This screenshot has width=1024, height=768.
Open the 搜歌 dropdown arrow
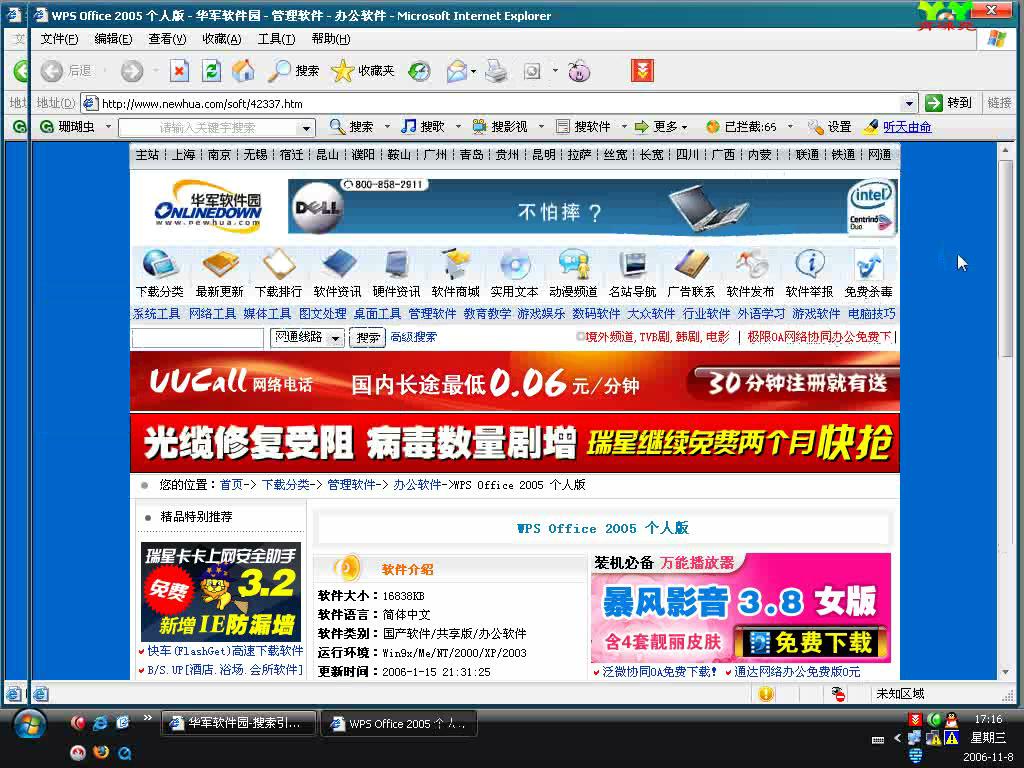pyautogui.click(x=458, y=127)
